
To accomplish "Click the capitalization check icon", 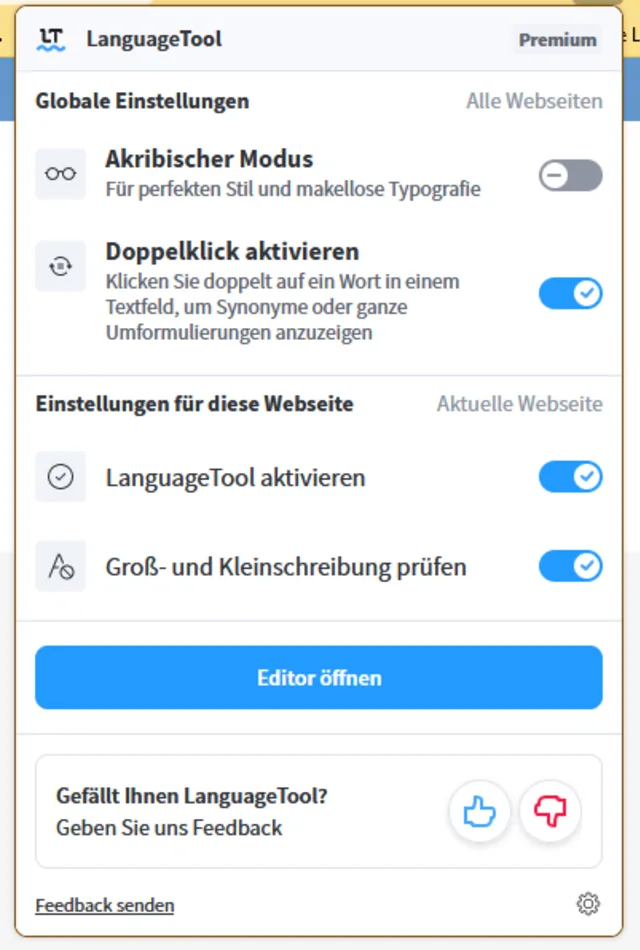I will coord(60,567).
